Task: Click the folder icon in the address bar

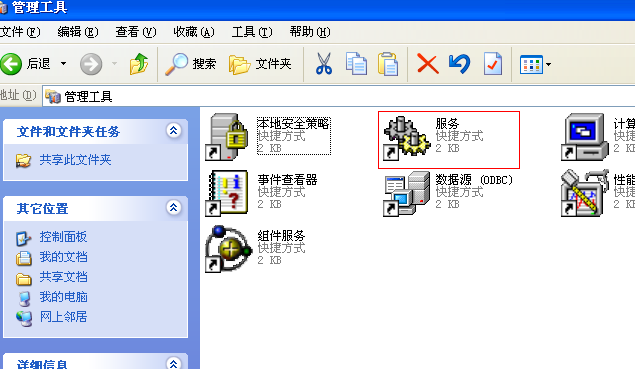Action: tap(53, 96)
